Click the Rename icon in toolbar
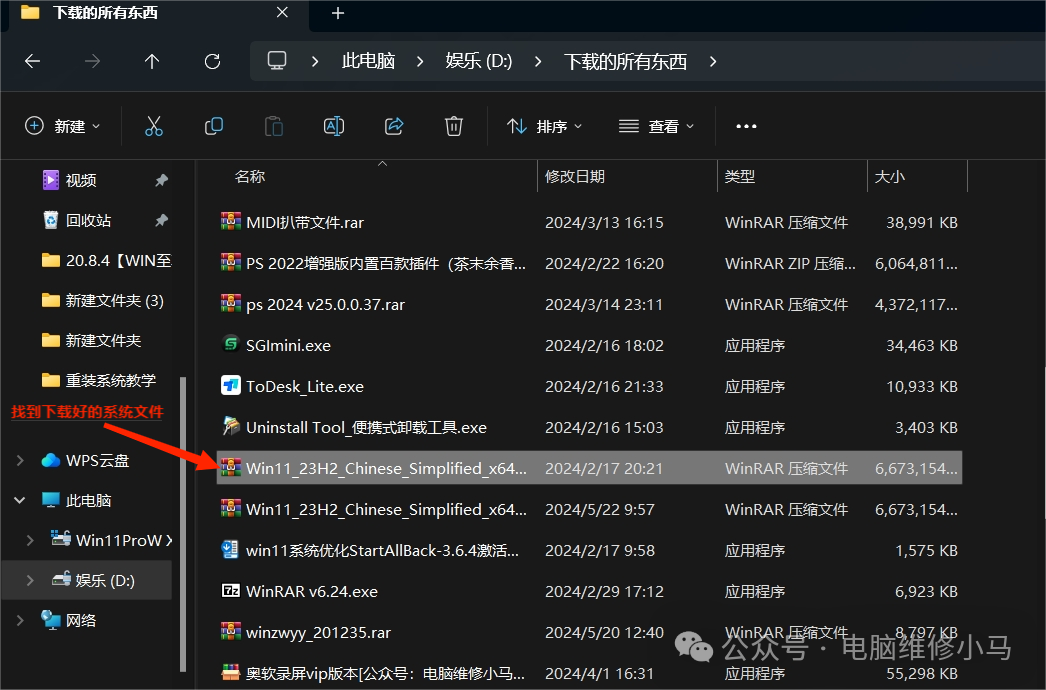 coord(334,126)
